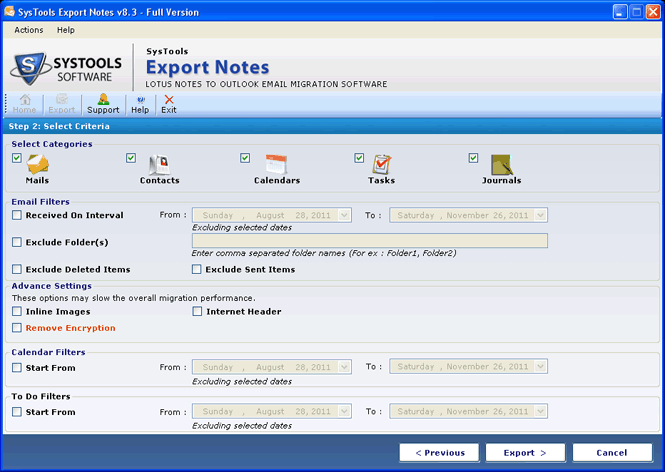Click the Cancel button

[612, 452]
